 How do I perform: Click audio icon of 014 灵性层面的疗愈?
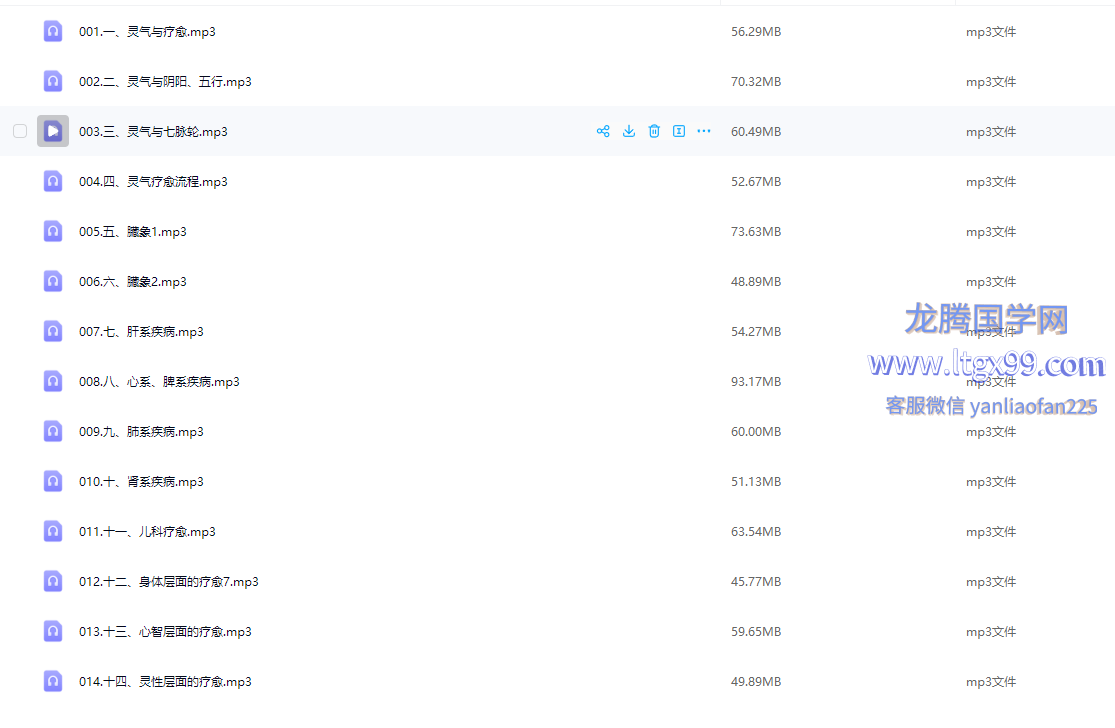pyautogui.click(x=53, y=681)
